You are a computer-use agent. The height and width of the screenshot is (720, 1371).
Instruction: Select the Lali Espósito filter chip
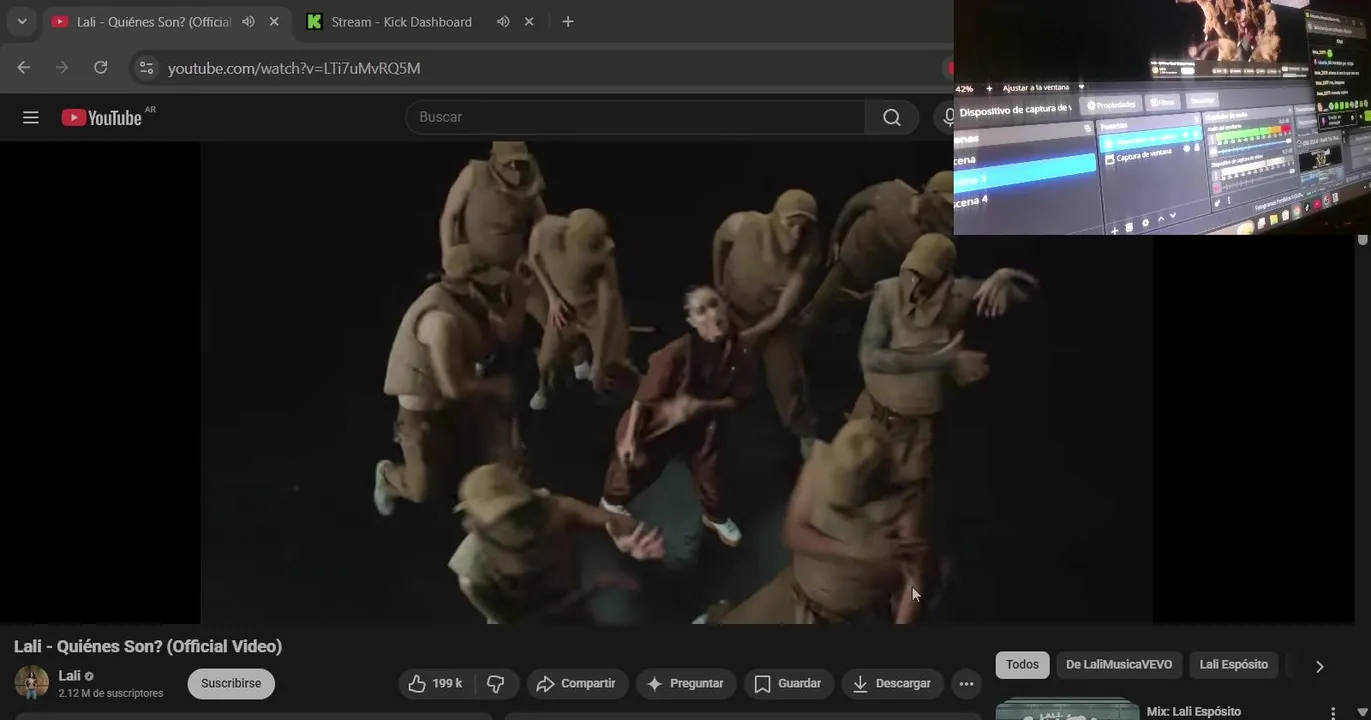[1234, 665]
